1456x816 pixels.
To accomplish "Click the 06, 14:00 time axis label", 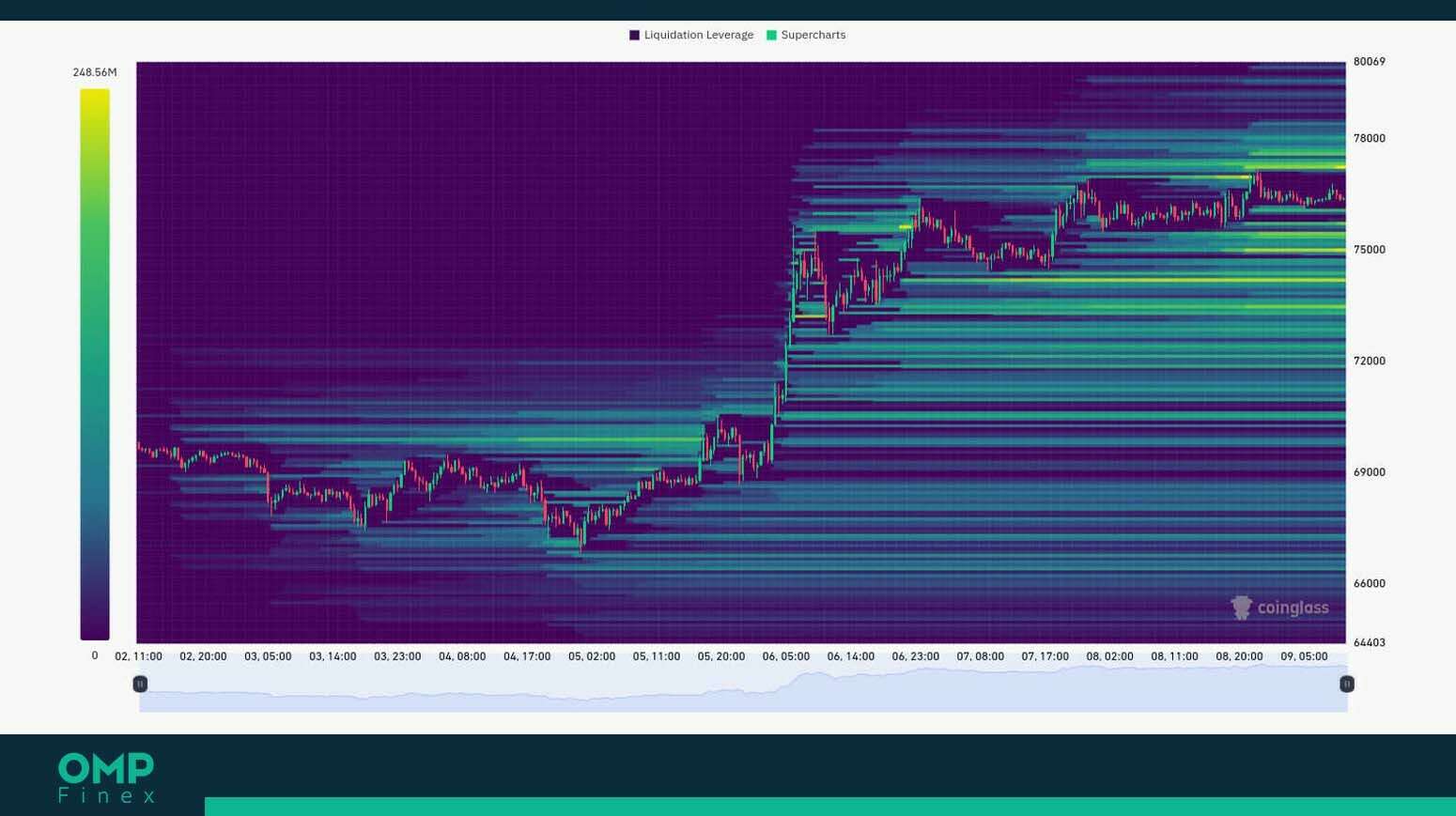I will (851, 656).
